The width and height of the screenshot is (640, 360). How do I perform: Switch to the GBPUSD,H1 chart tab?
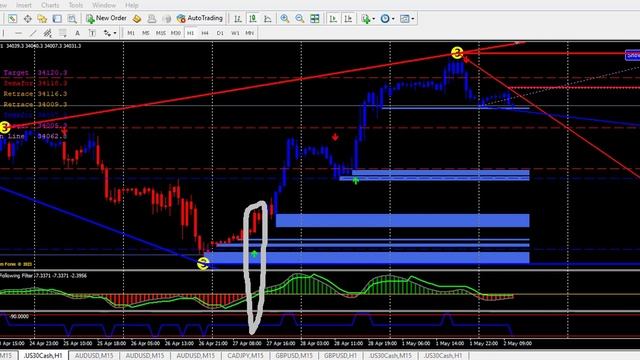[x=340, y=356]
